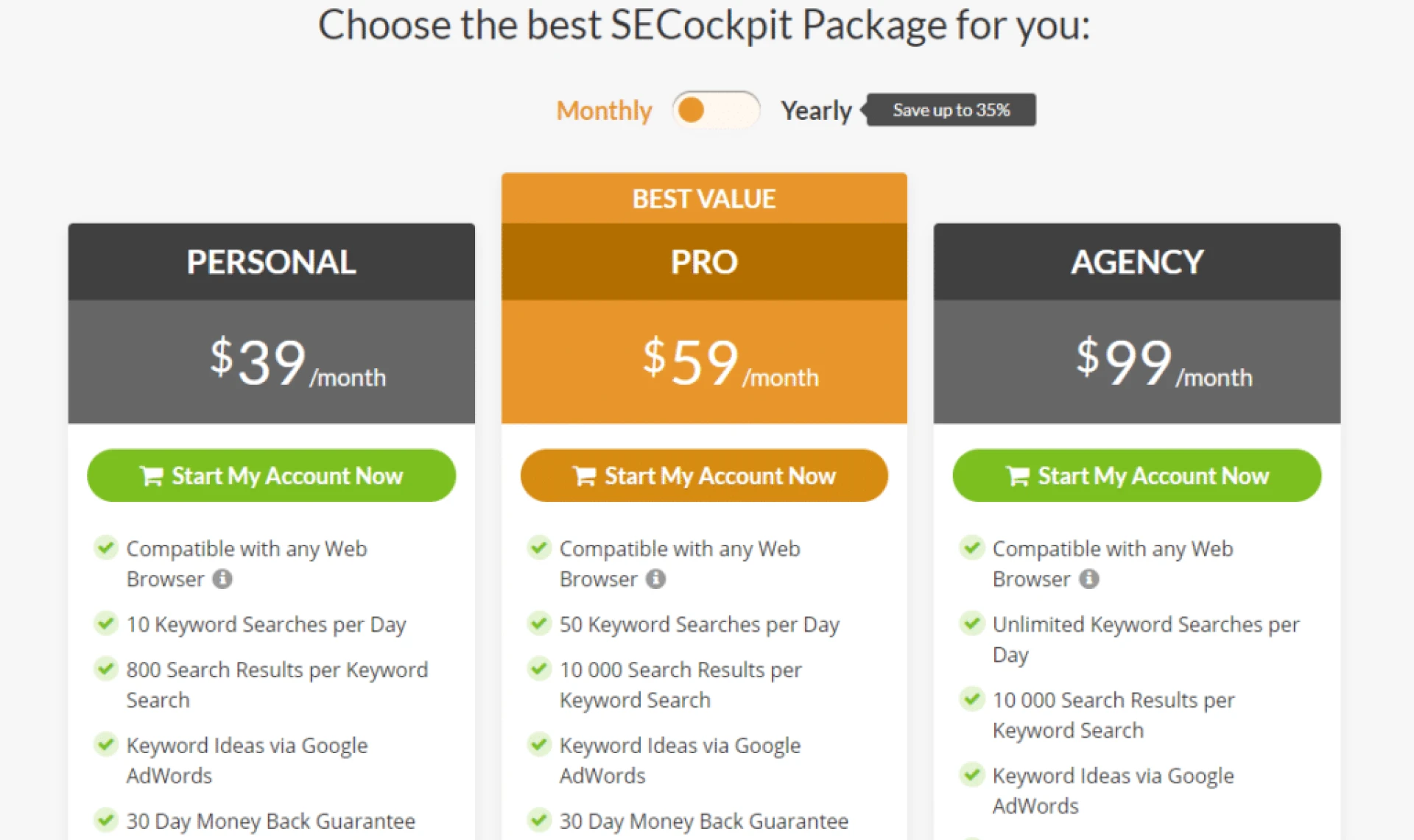The width and height of the screenshot is (1414, 840).
Task: Click Agency's Start My Account Now button
Action: [x=1137, y=476]
